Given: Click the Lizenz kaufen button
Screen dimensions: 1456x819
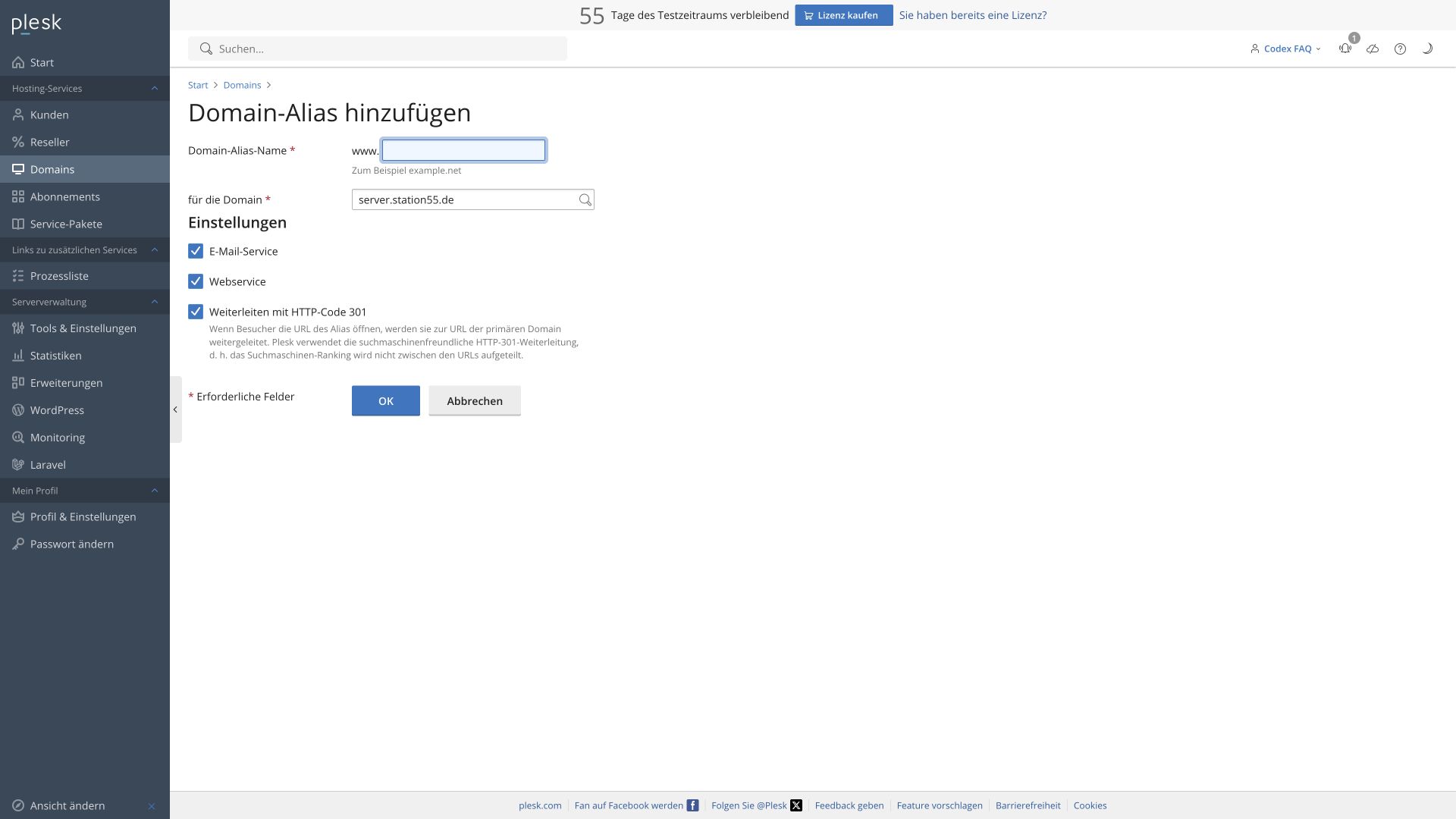Looking at the screenshot, I should (843, 15).
